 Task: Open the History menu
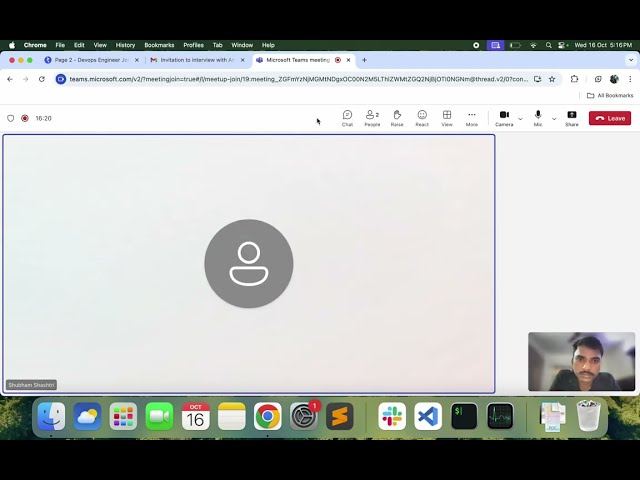coord(125,45)
